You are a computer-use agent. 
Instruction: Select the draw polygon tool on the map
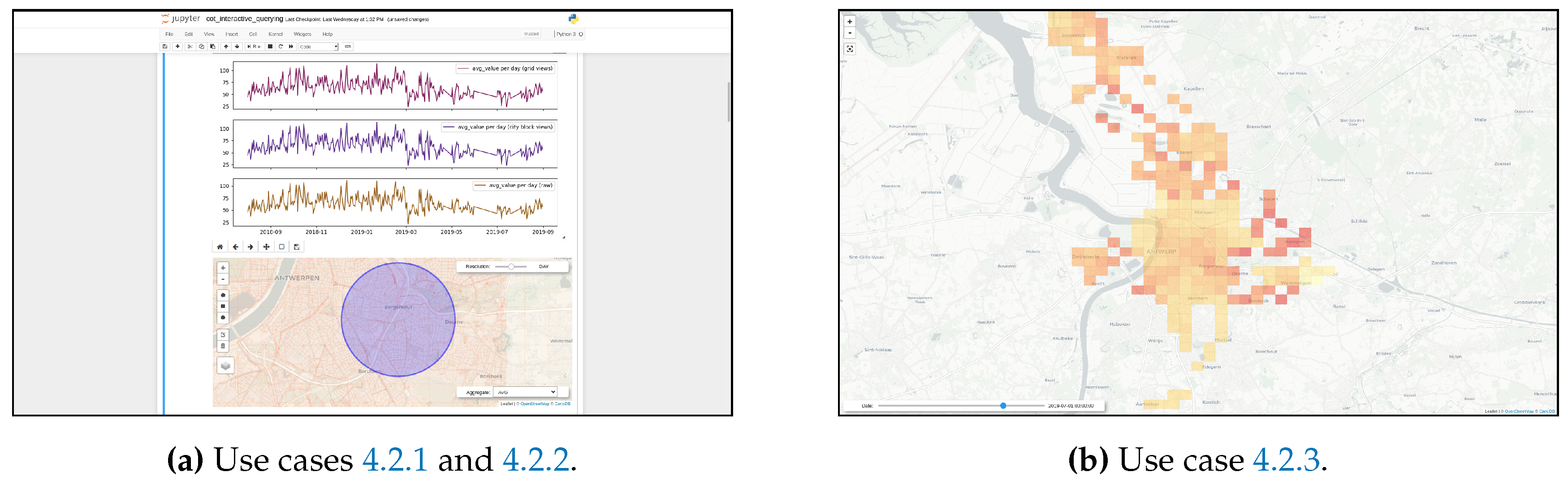(x=223, y=295)
